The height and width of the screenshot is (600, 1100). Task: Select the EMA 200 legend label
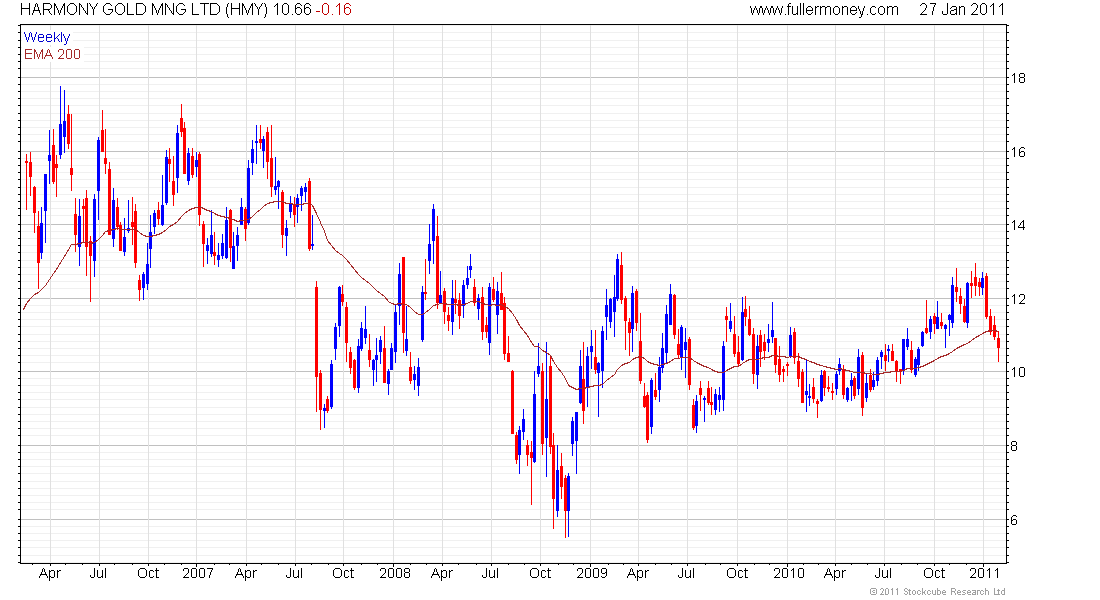52,55
